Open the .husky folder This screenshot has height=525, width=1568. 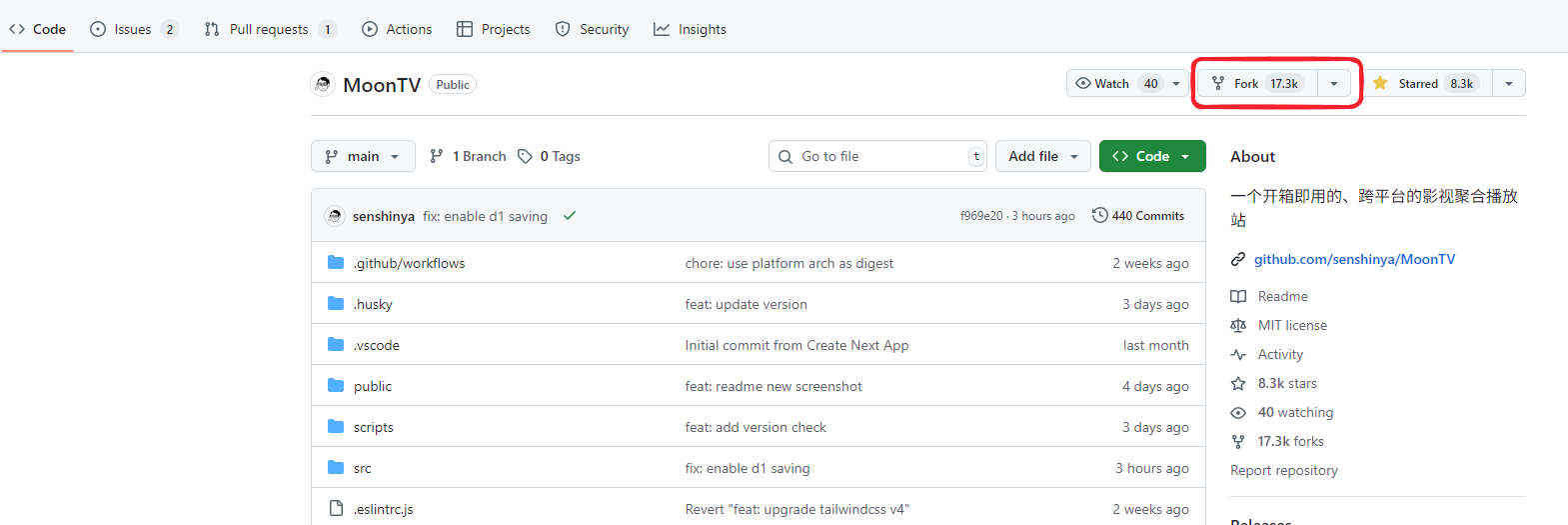pyautogui.click(x=373, y=304)
